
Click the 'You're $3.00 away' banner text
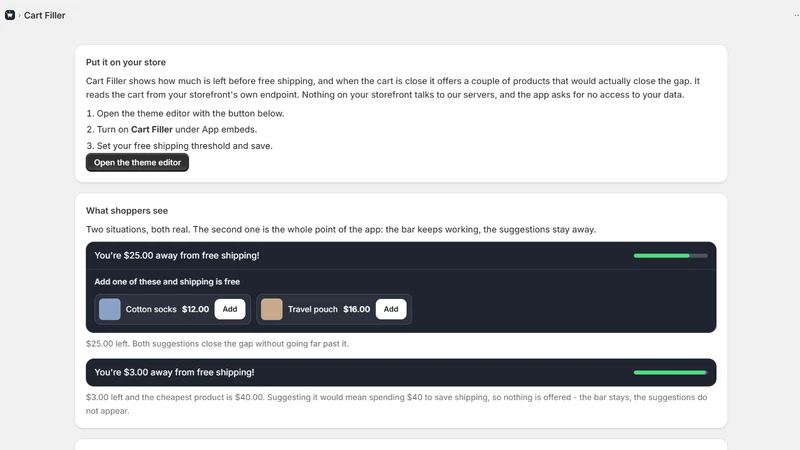click(x=174, y=372)
